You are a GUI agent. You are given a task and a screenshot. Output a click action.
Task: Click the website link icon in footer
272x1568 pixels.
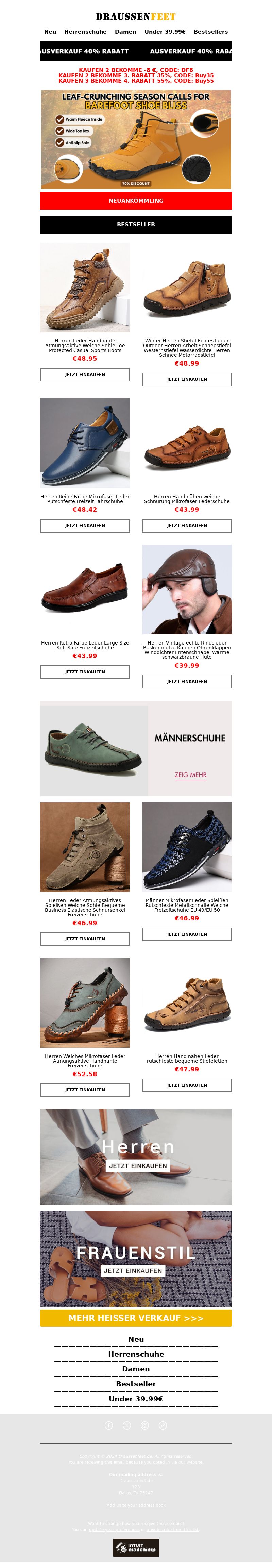pyautogui.click(x=163, y=1425)
